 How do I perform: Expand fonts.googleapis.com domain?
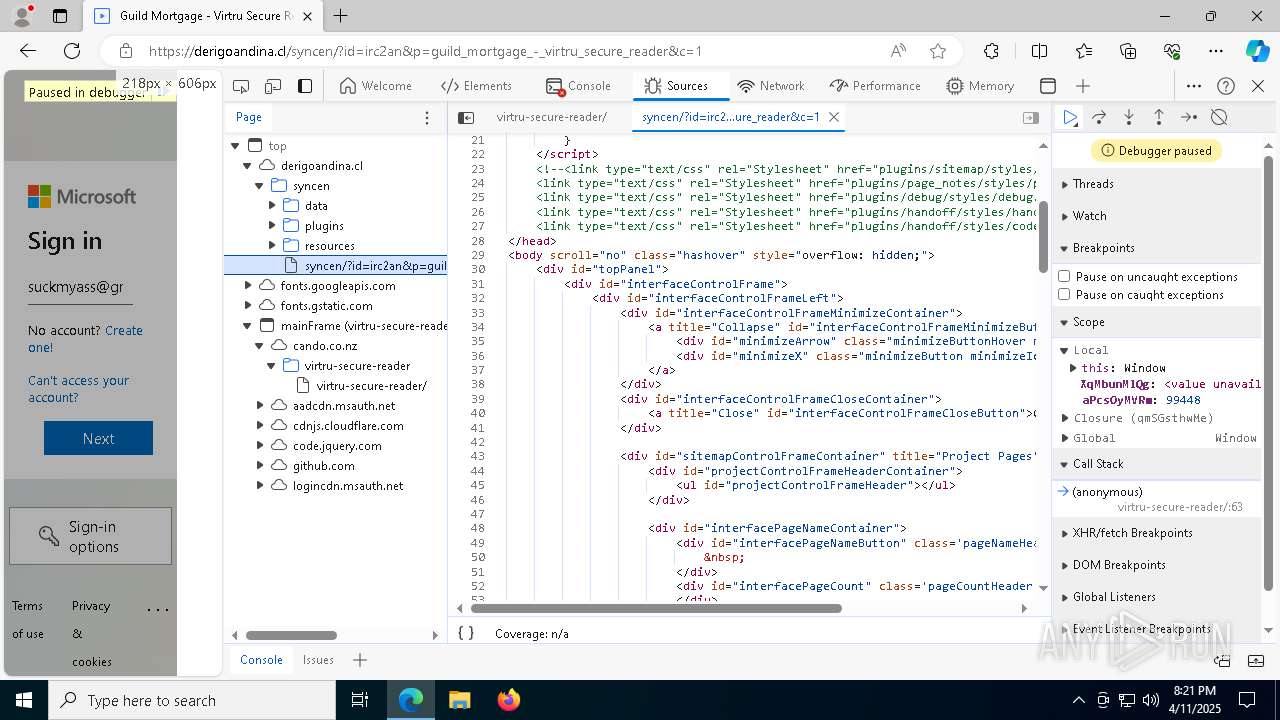(248, 285)
